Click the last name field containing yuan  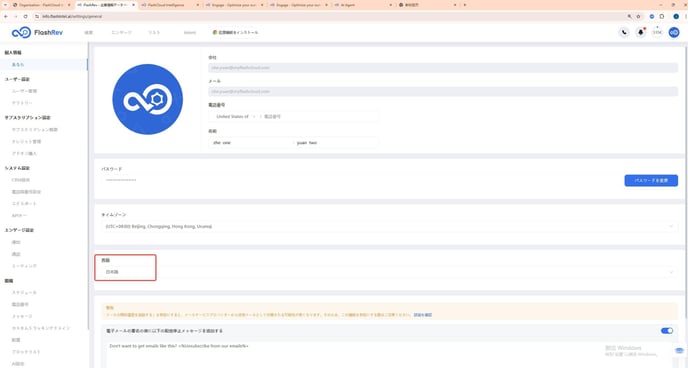tap(336, 143)
